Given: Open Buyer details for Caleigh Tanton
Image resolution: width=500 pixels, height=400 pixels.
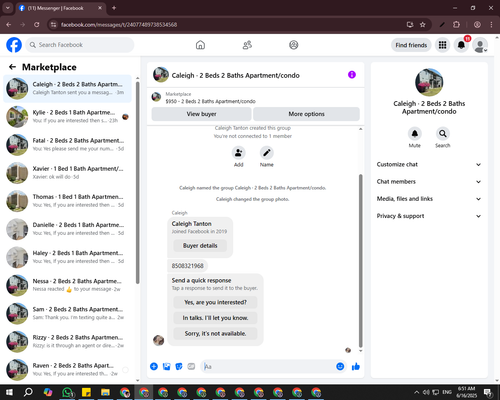Looking at the screenshot, I should [200, 246].
